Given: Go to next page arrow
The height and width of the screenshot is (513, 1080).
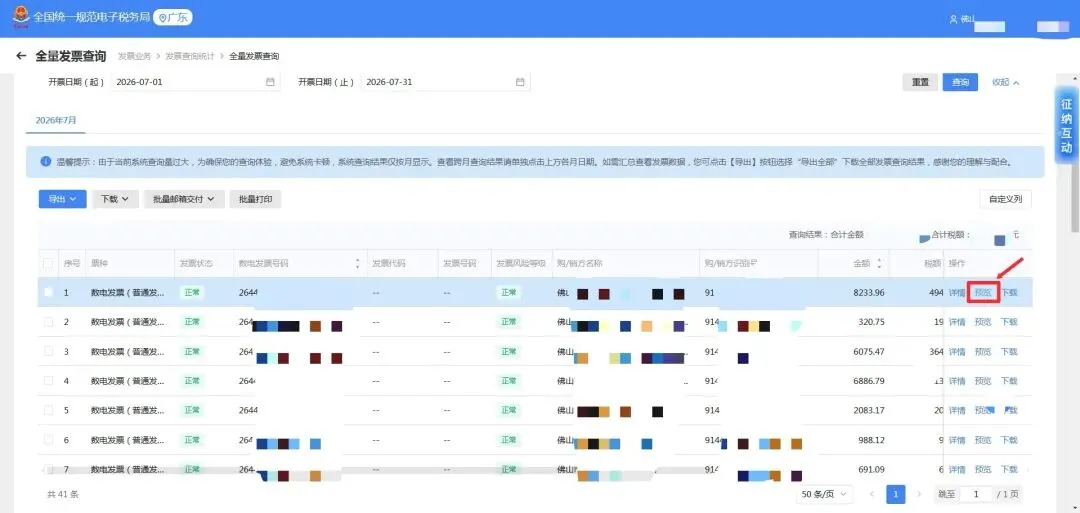Looking at the screenshot, I should (x=918, y=494).
